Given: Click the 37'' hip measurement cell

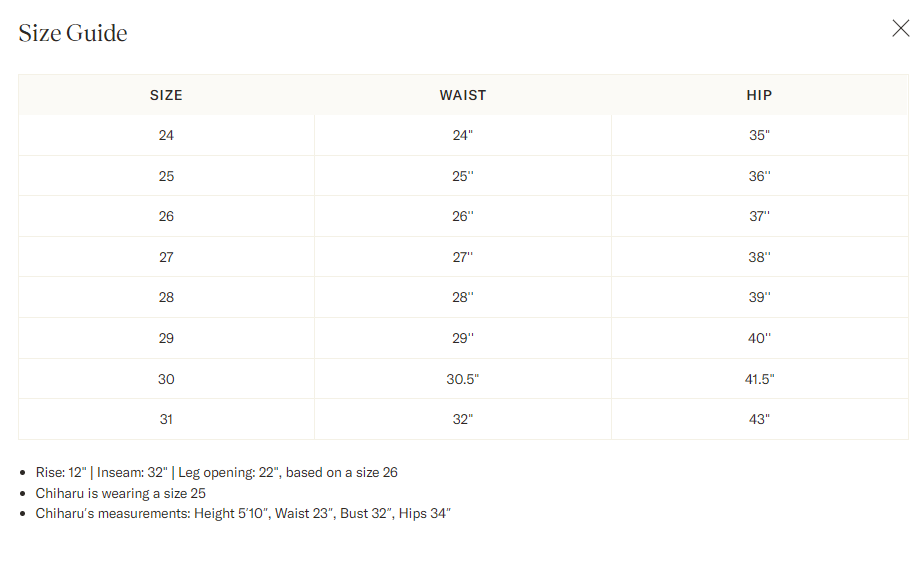Looking at the screenshot, I should coord(759,216).
